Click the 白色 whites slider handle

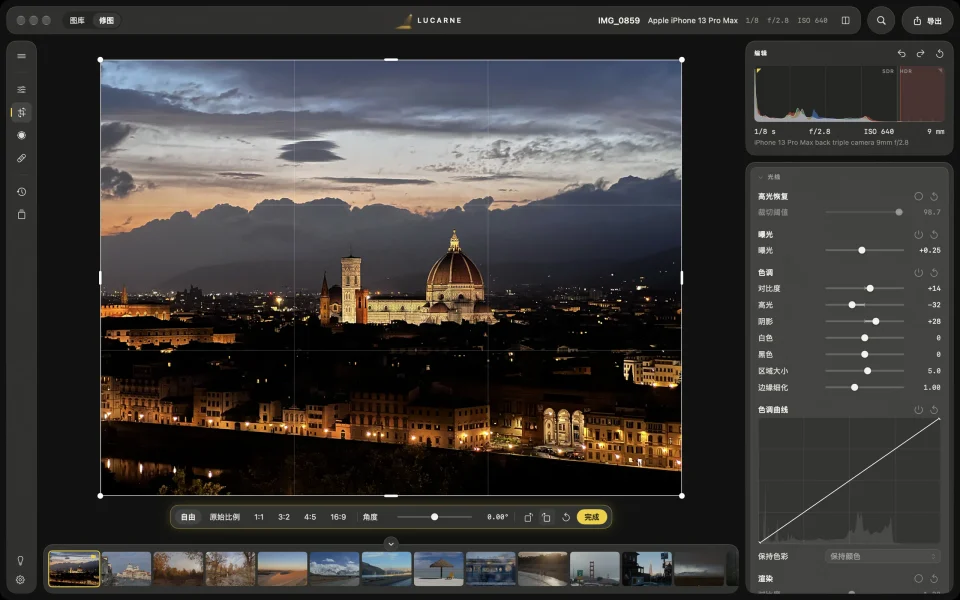(864, 338)
